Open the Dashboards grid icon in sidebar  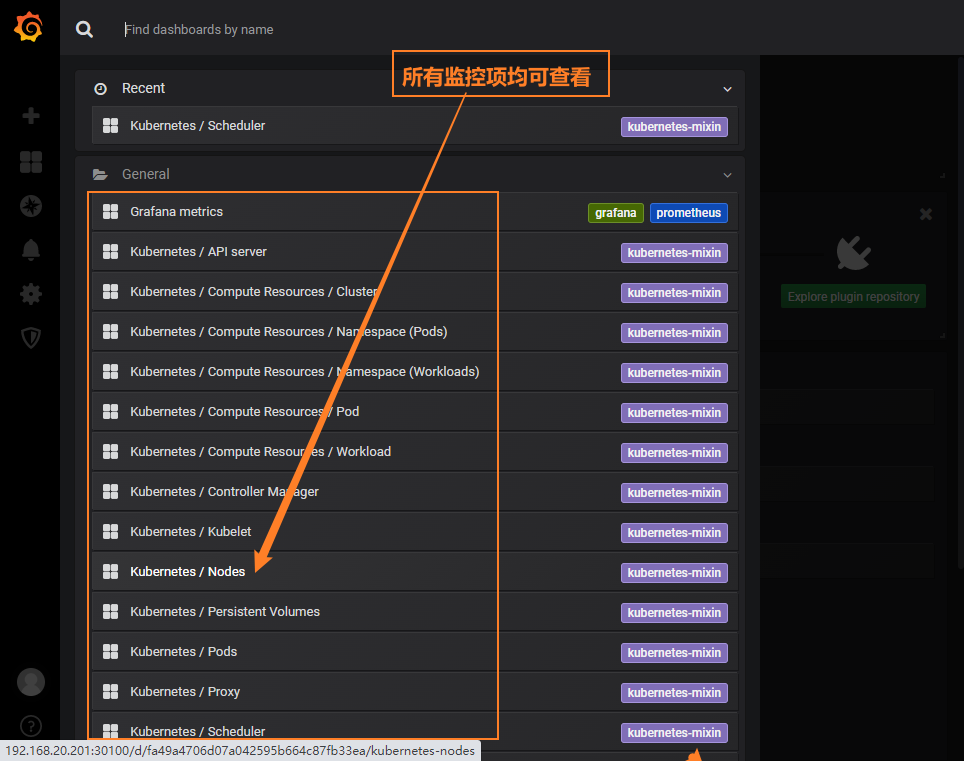coord(31,162)
